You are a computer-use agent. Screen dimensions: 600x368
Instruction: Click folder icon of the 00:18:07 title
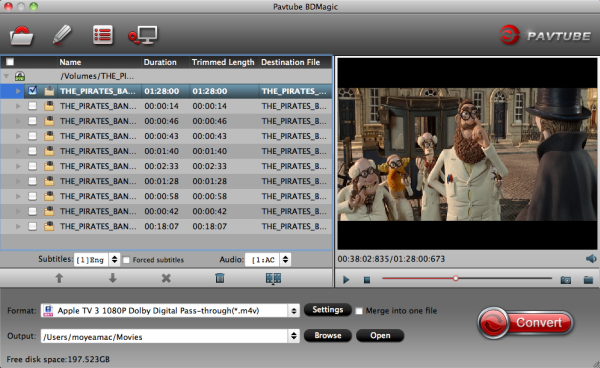tap(49, 226)
